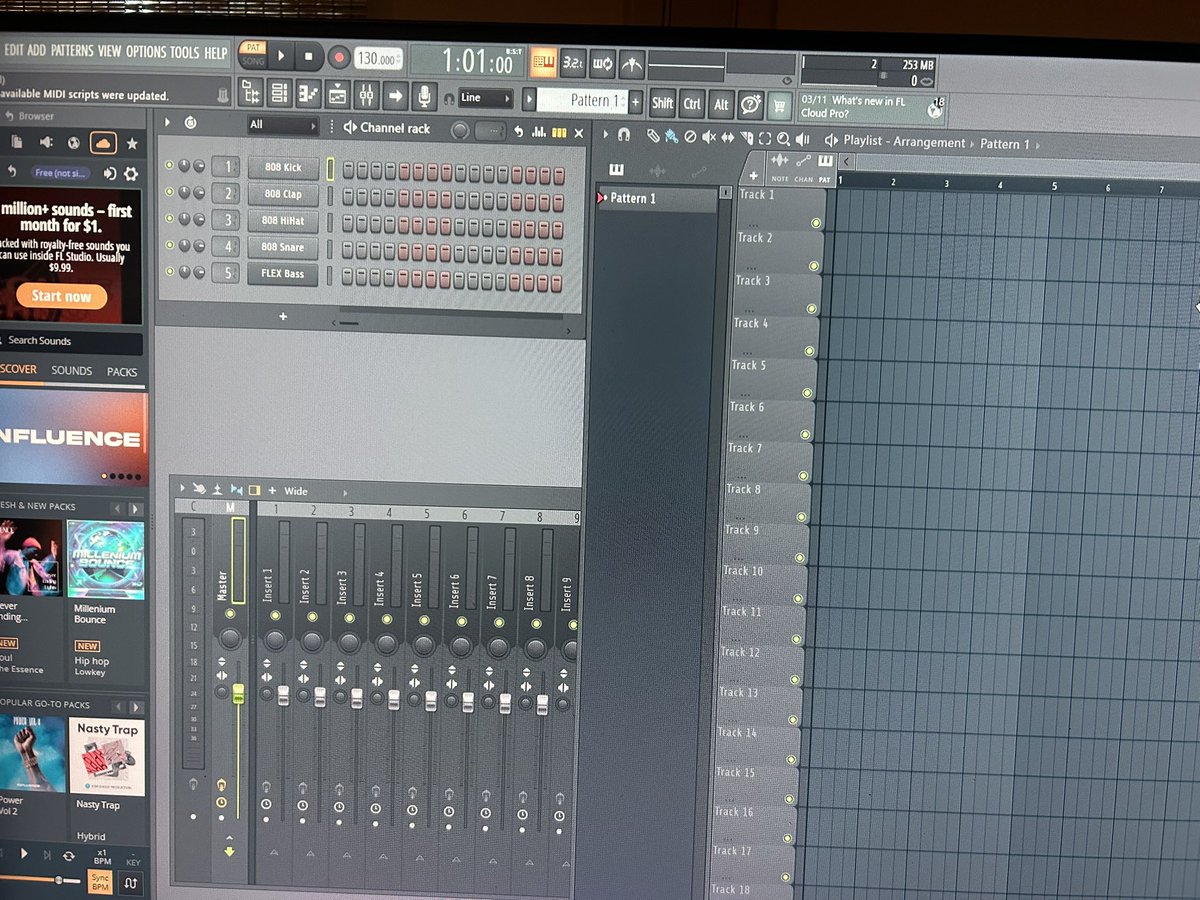Image resolution: width=1200 pixels, height=900 pixels.
Task: Open the EDIT menu
Action: click(13, 50)
